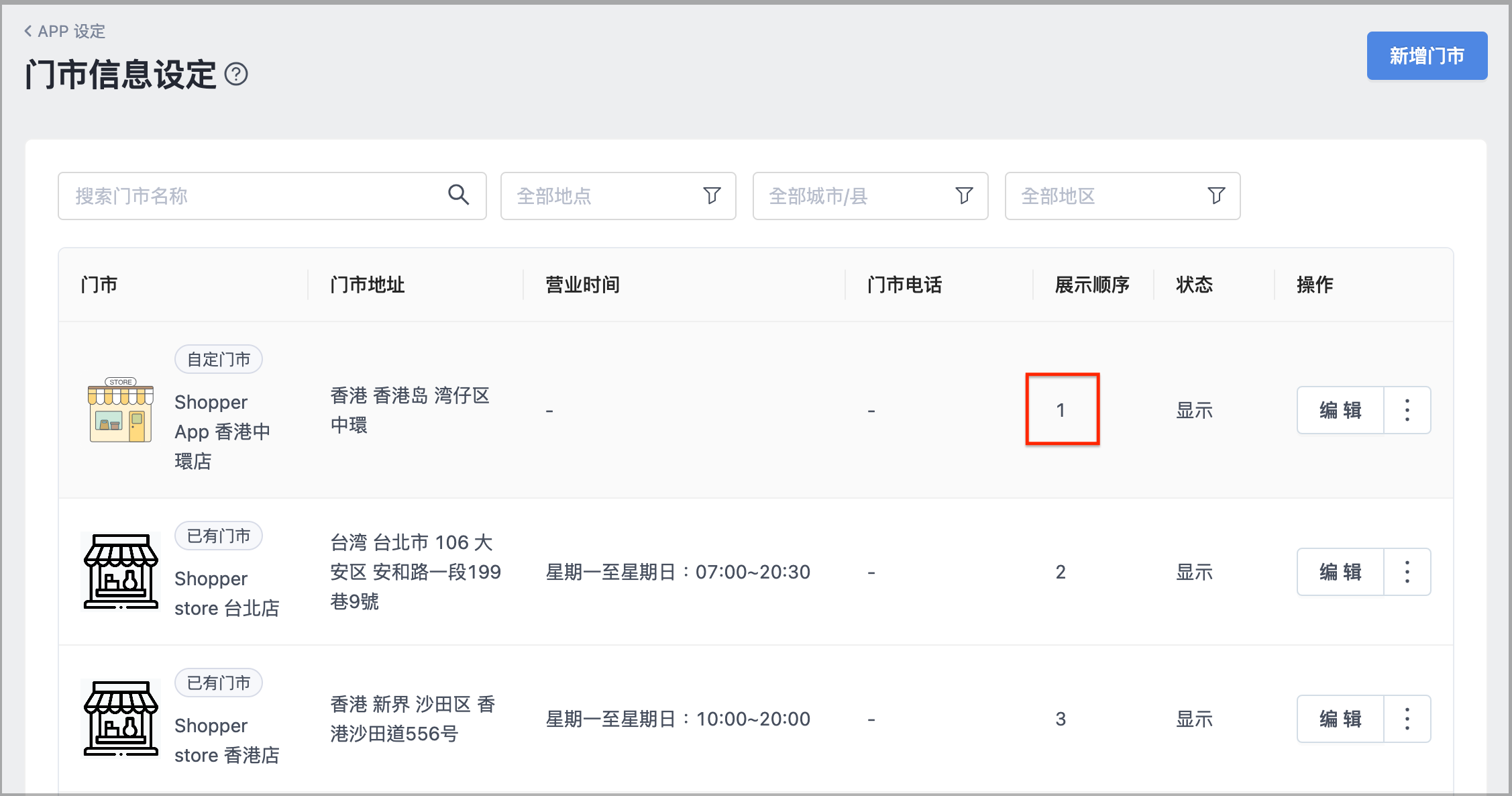
Task: Expand the 全部城市/县 filter dropdown
Action: tap(870, 196)
